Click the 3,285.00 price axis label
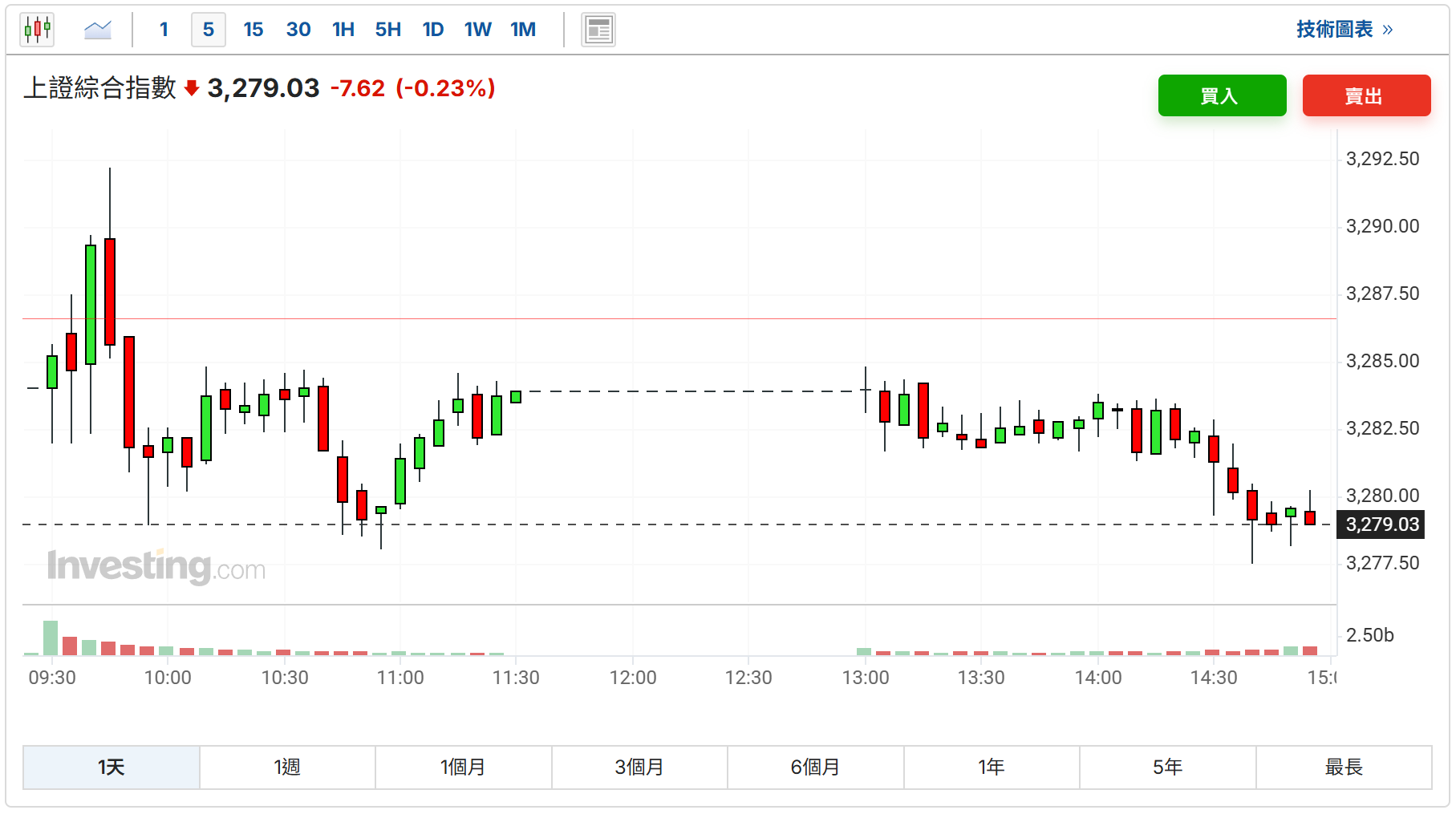The height and width of the screenshot is (814, 1456). click(1382, 361)
